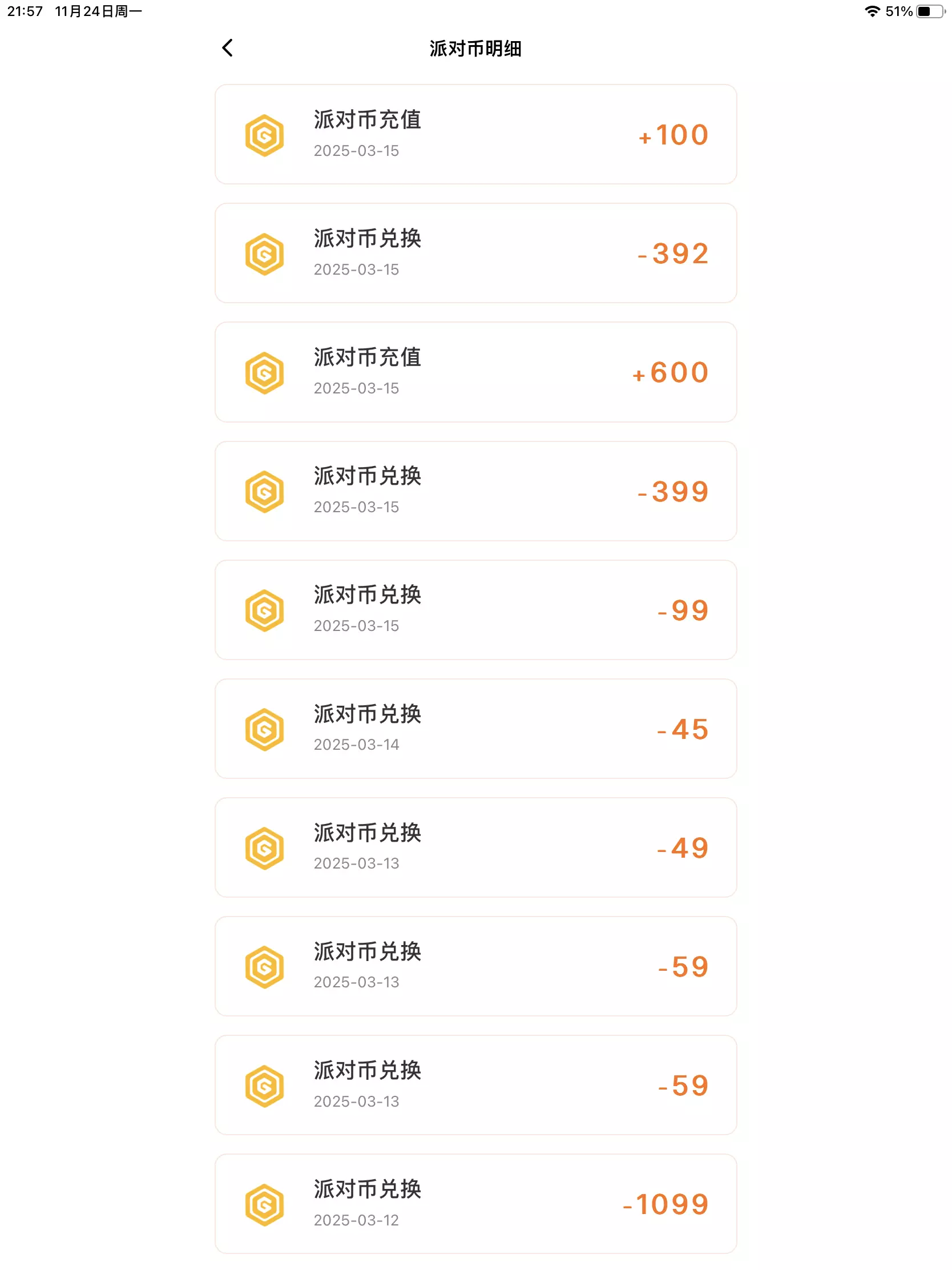Click the battery indicator in status bar
952x1270 pixels.
click(930, 11)
